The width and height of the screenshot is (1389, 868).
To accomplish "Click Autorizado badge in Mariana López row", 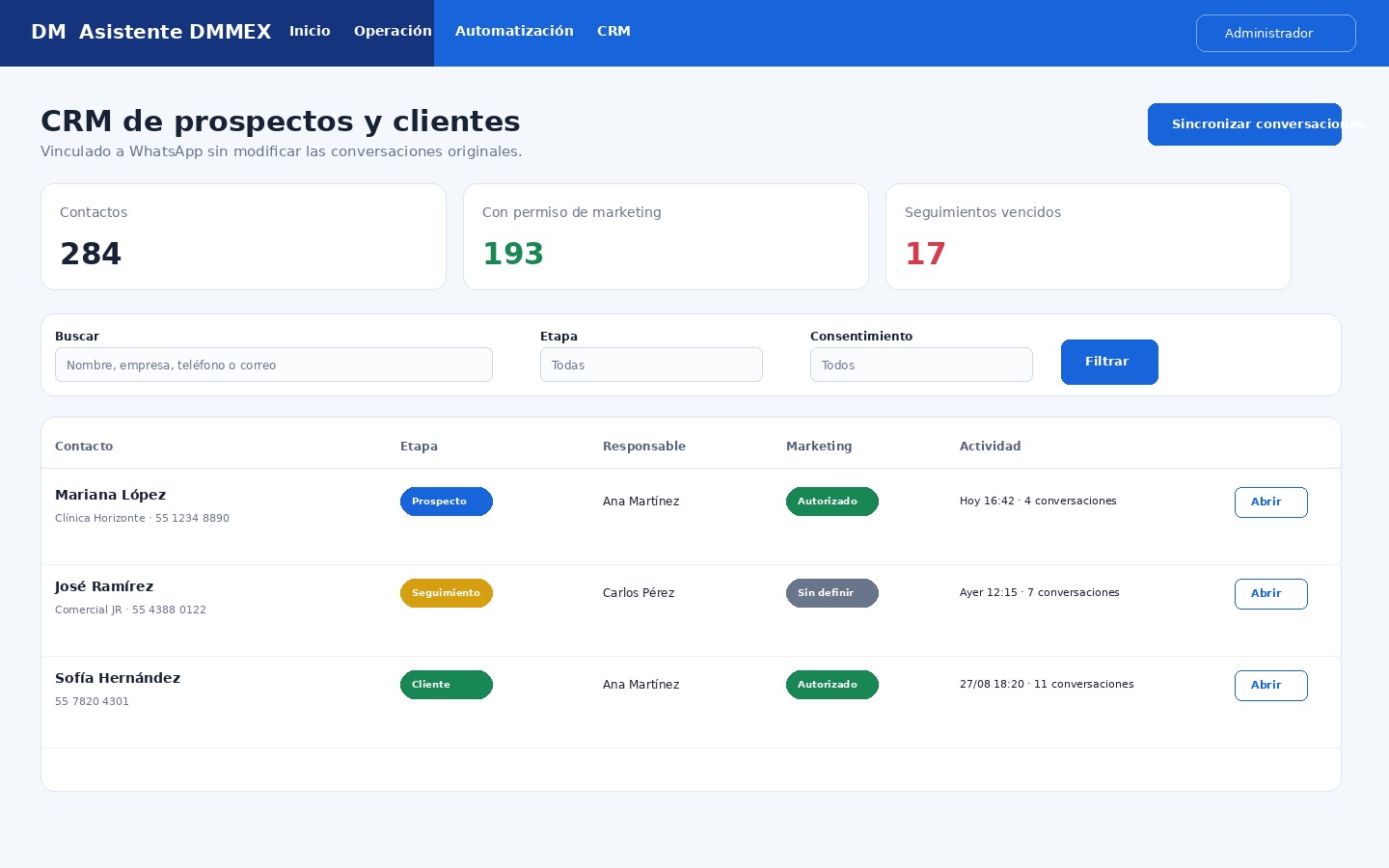I will click(831, 502).
